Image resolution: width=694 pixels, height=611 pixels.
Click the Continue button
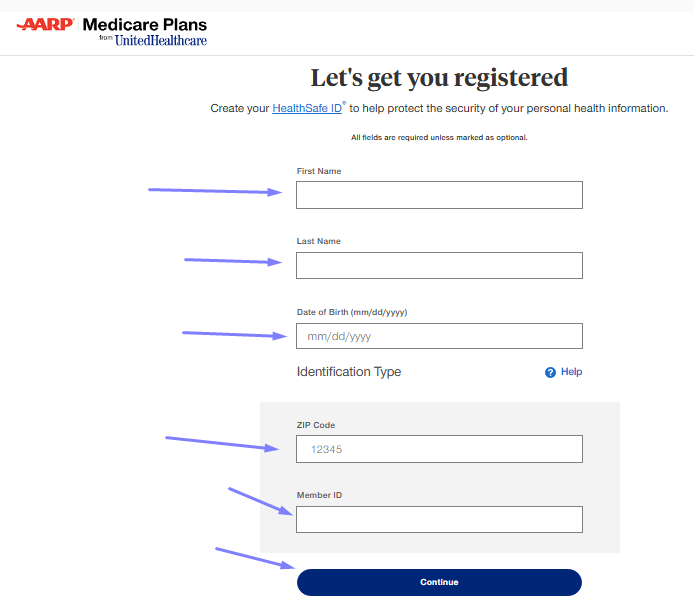(x=439, y=582)
